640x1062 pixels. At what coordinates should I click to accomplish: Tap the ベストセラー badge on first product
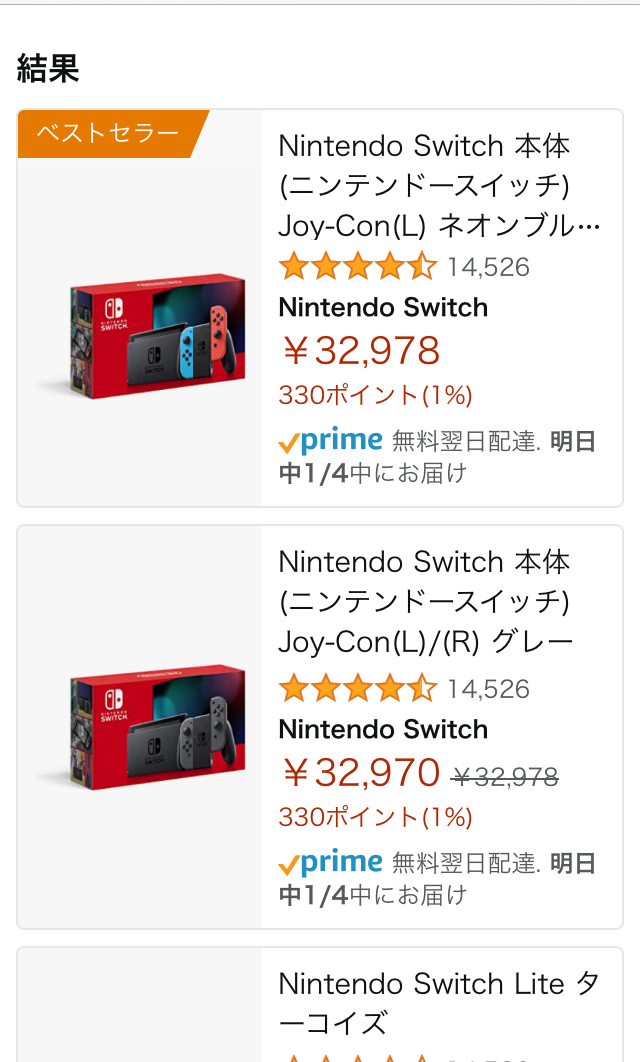(x=108, y=133)
